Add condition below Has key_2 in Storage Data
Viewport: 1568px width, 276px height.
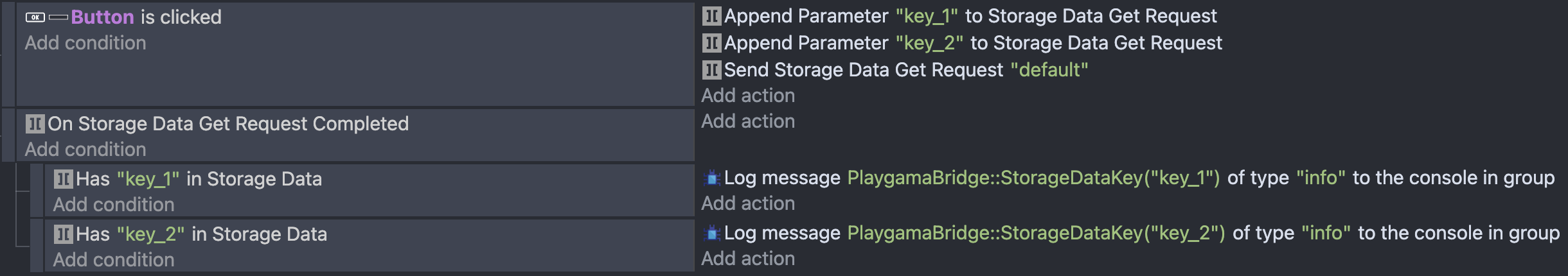click(x=114, y=260)
